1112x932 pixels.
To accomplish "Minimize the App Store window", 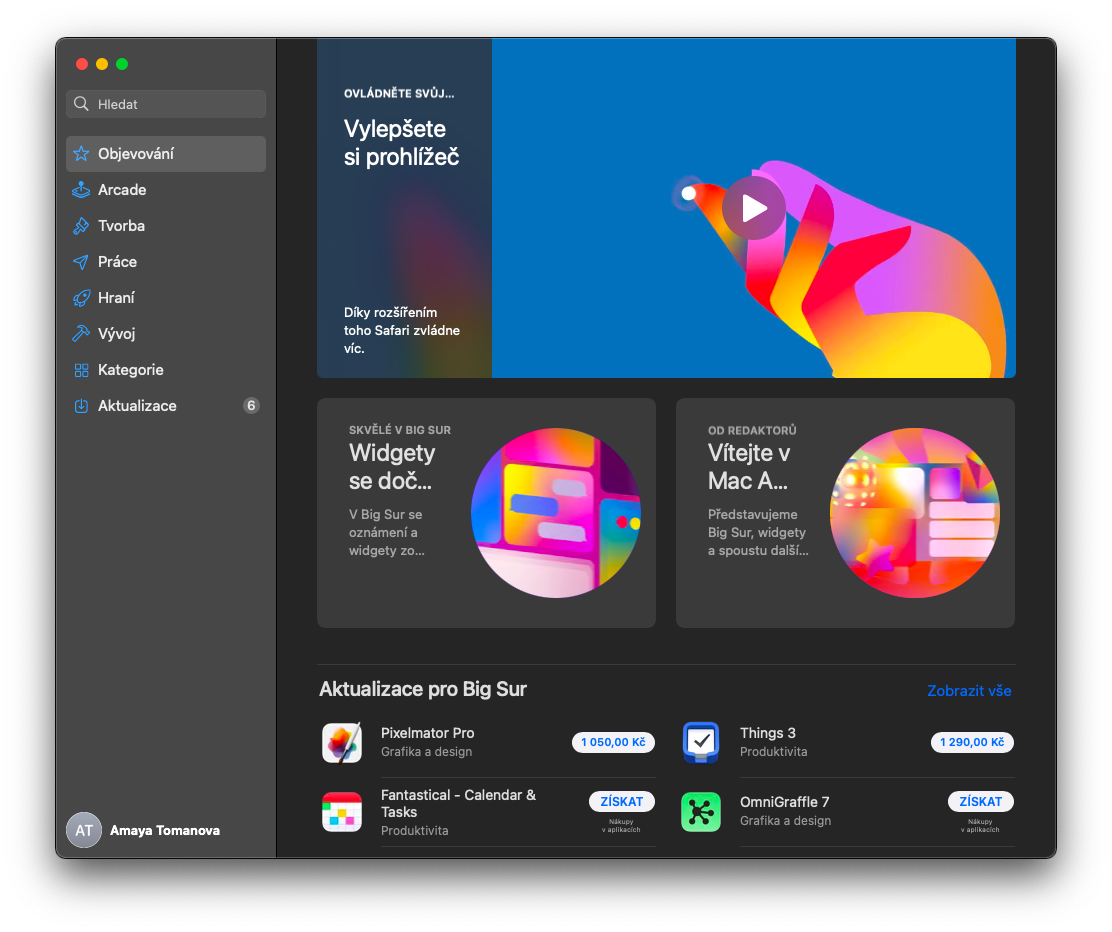I will [101, 64].
